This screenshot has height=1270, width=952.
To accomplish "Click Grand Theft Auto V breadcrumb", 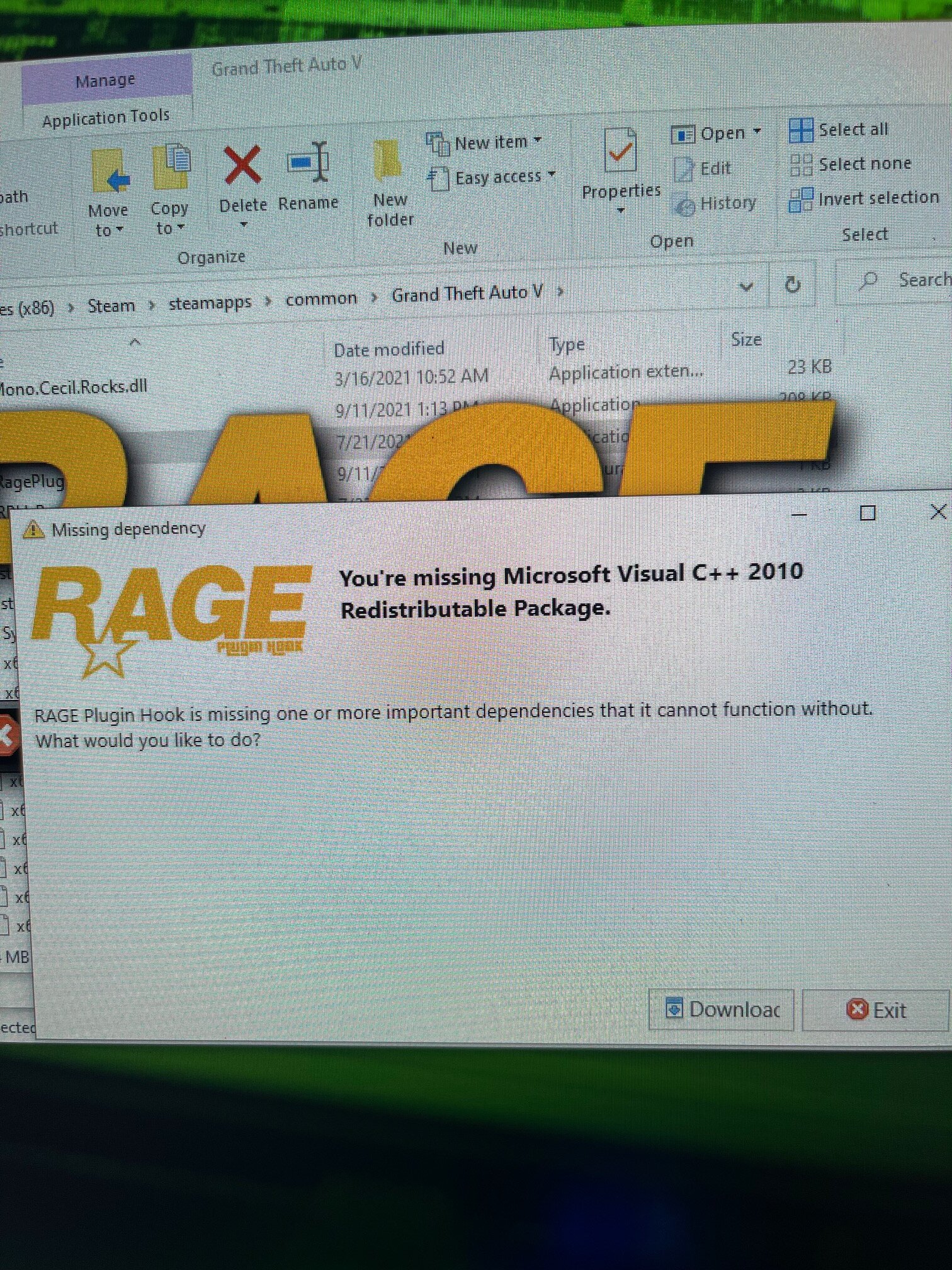I will coord(467,294).
